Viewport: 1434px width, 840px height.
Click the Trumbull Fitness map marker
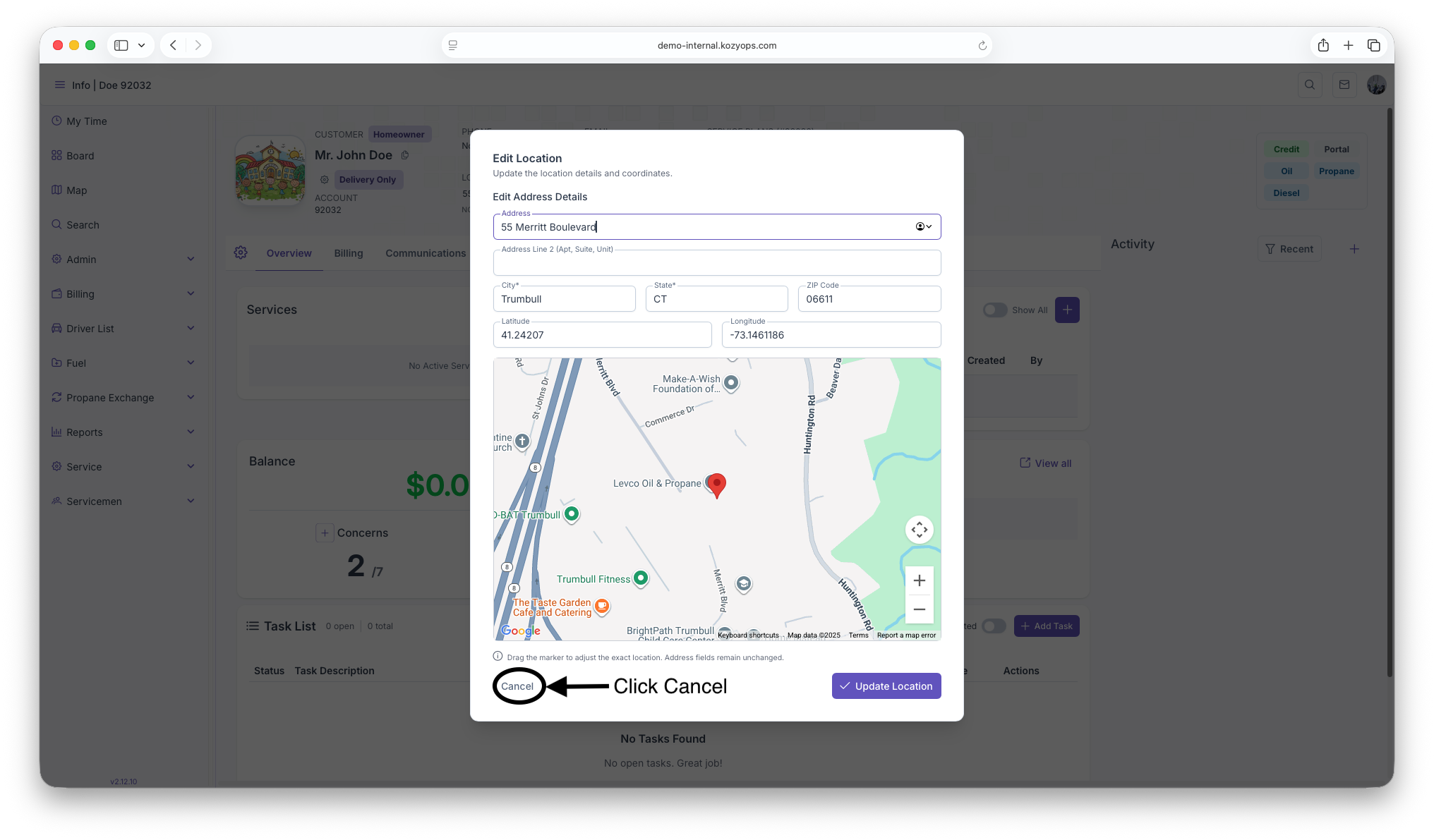coord(641,578)
